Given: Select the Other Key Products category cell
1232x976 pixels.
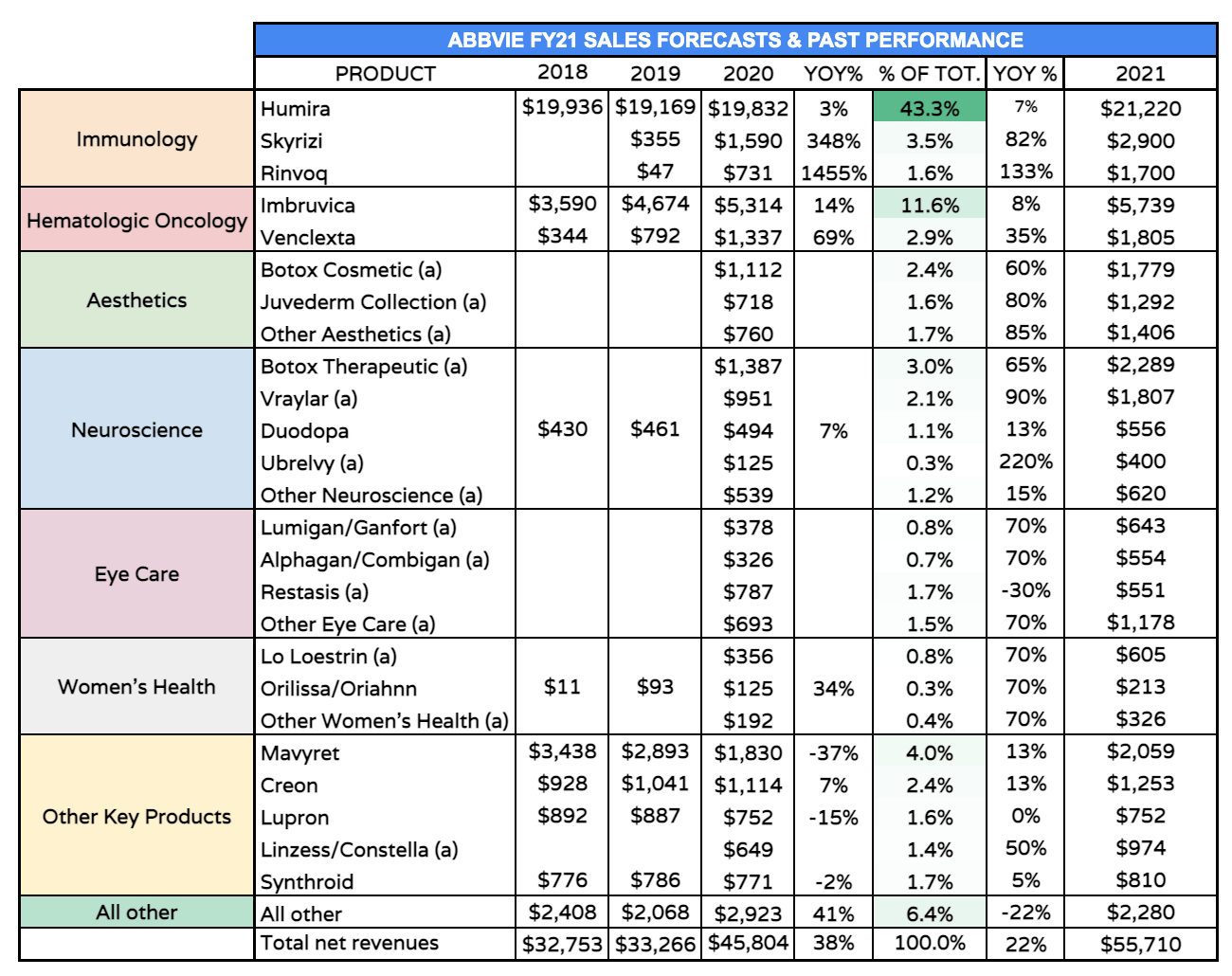Looking at the screenshot, I should (136, 817).
